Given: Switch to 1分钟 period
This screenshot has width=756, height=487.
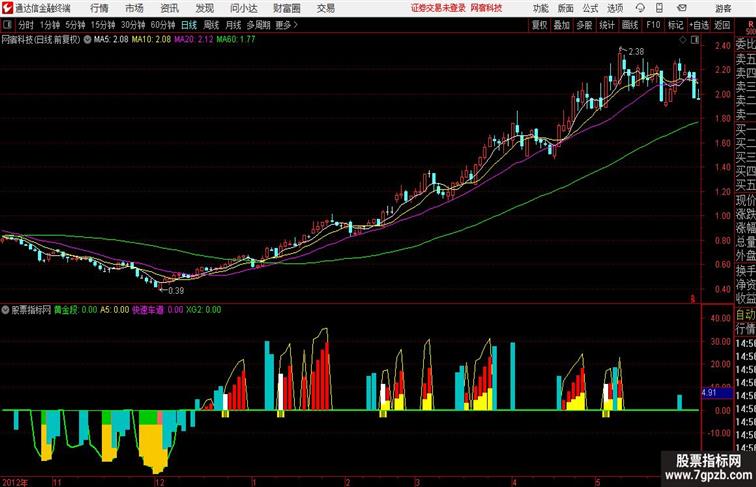Looking at the screenshot, I should 49,25.
